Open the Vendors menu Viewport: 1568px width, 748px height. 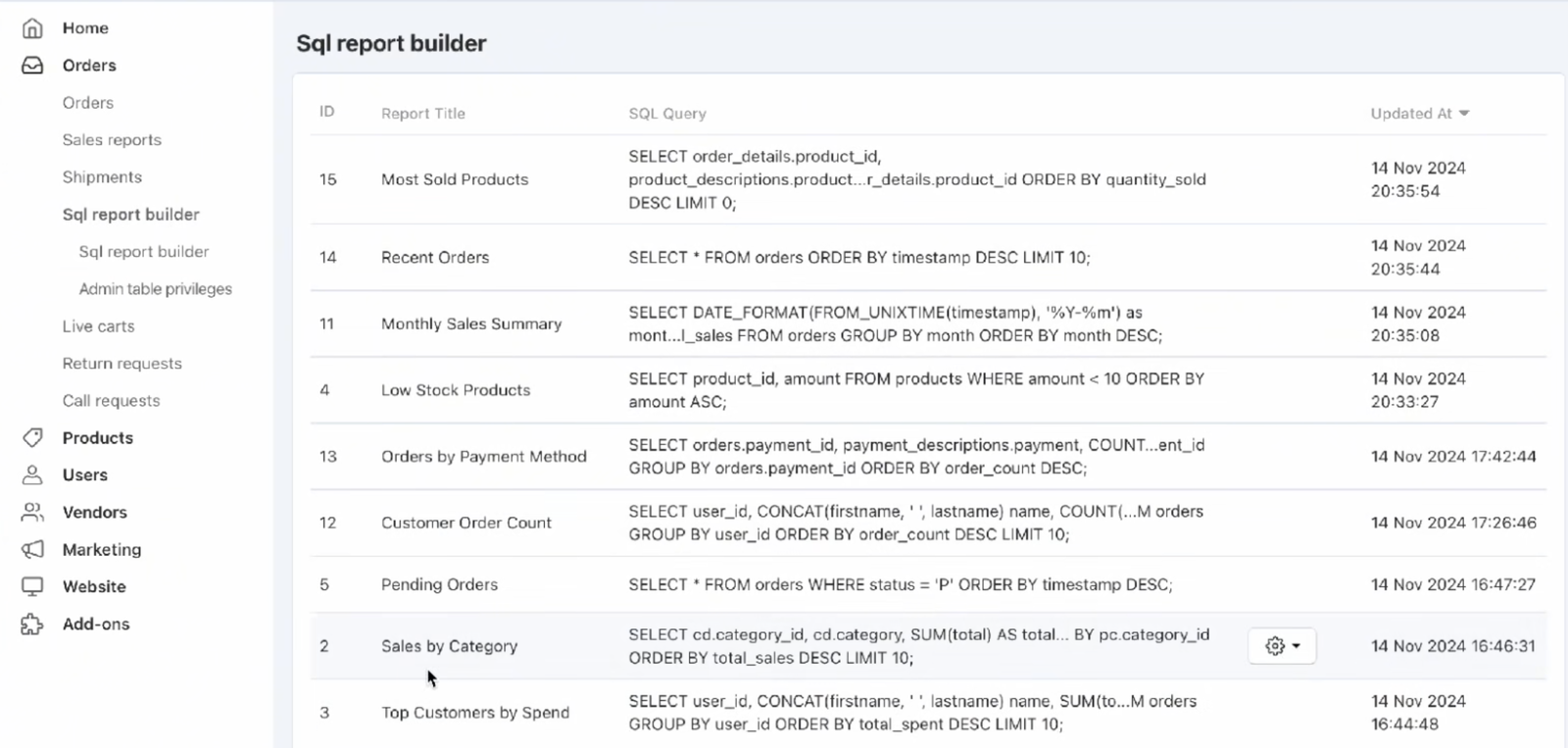(x=95, y=513)
